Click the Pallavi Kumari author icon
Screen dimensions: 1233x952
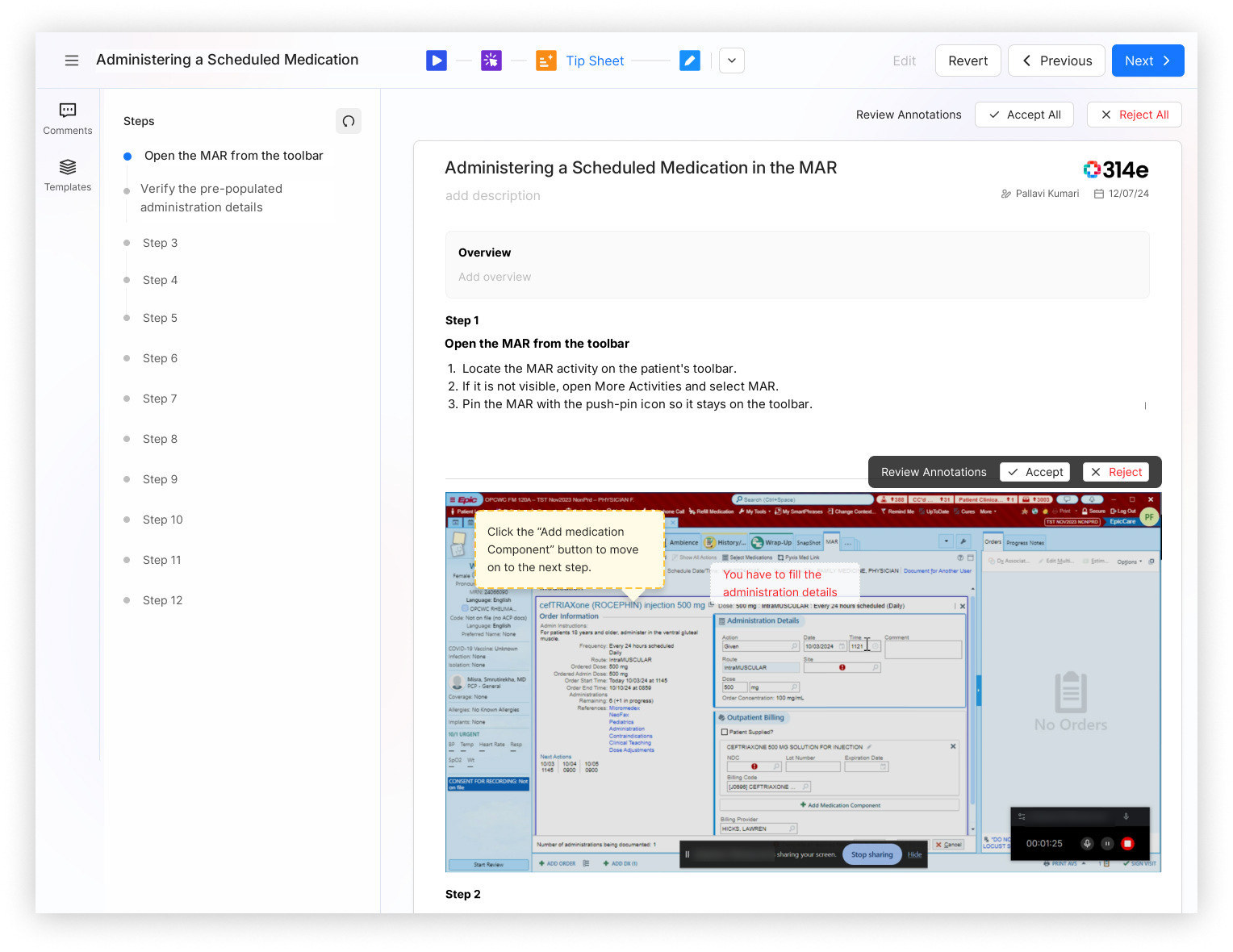coord(1006,194)
